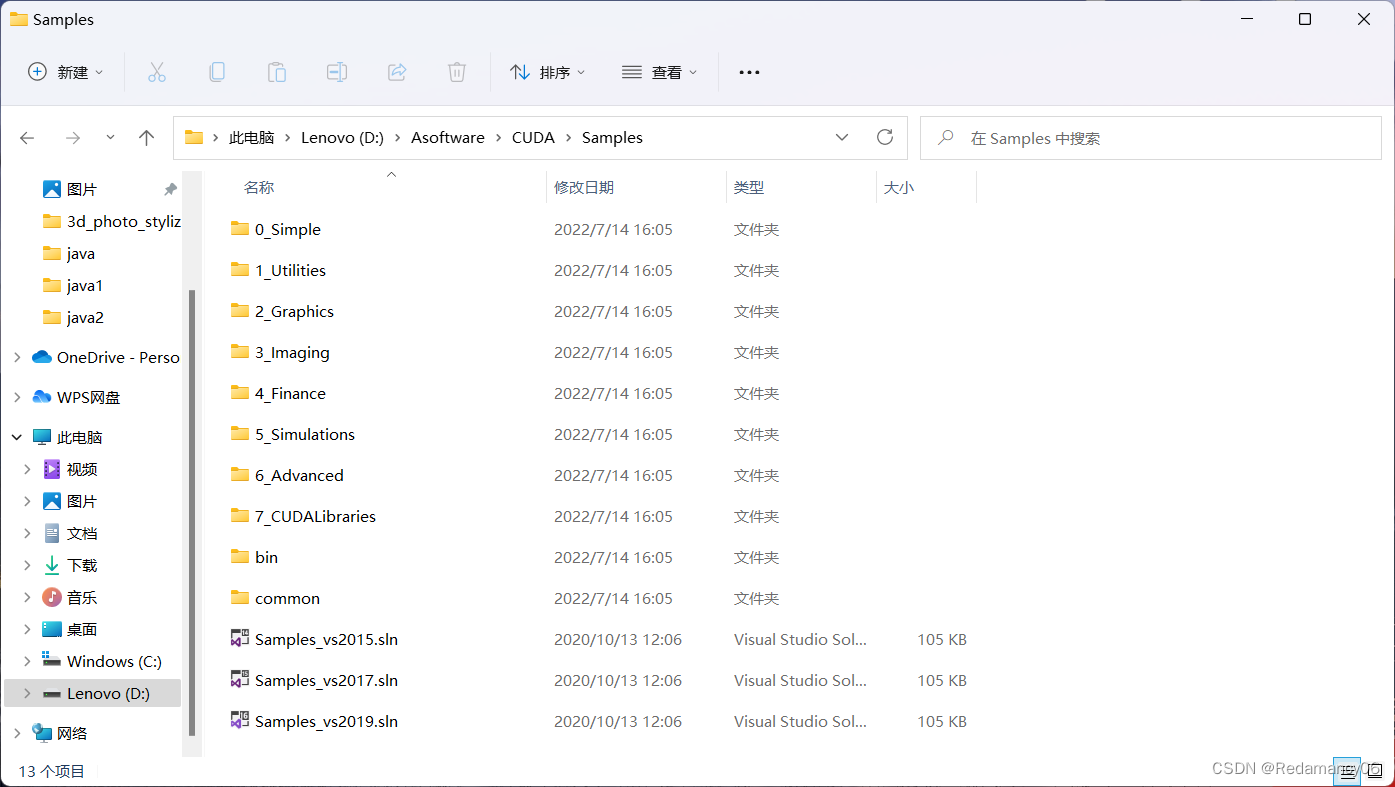Select the common folder name
The image size is (1395, 787).
tap(287, 598)
